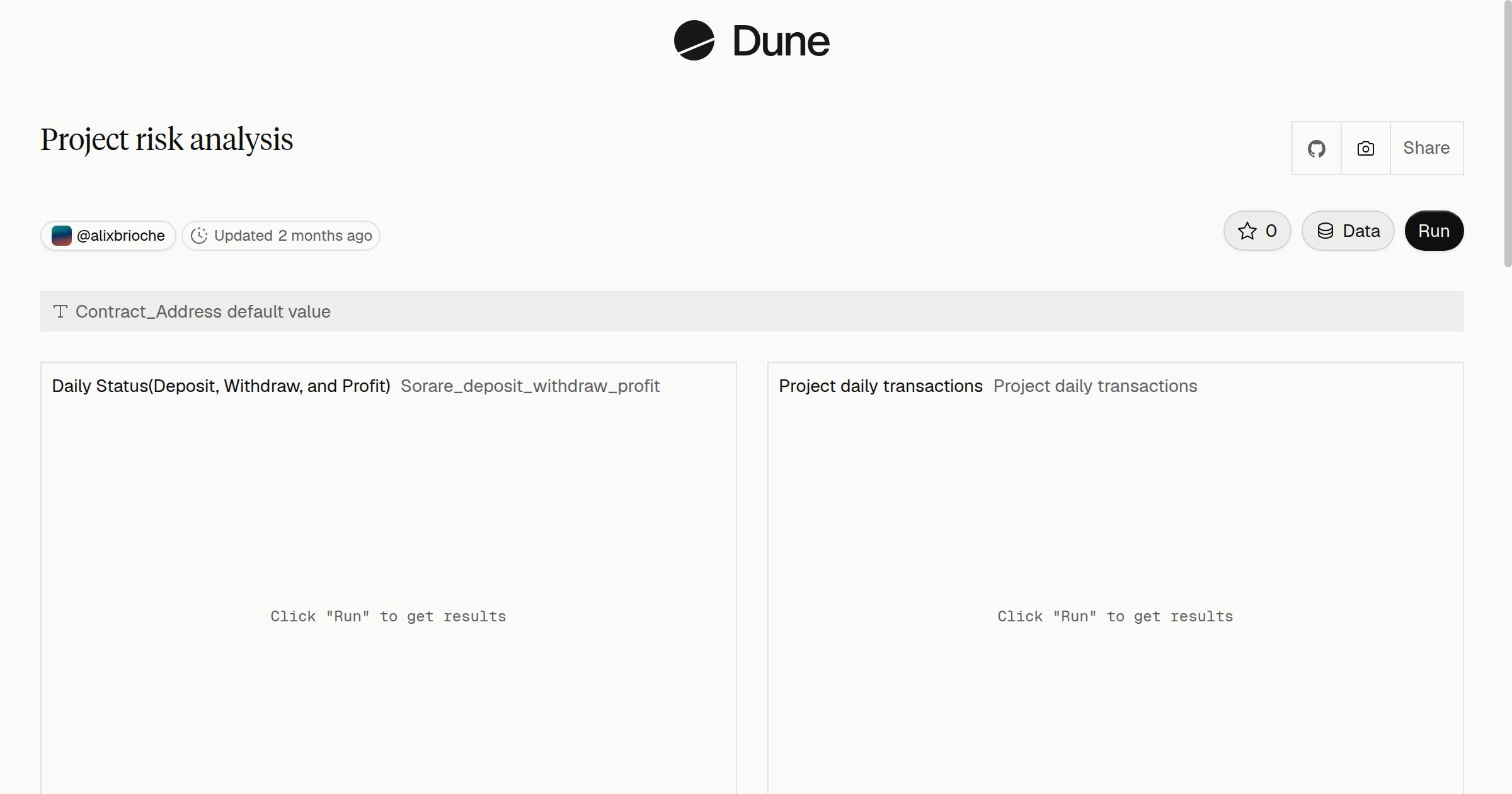Open the Dune logo homepage link
The height and width of the screenshot is (794, 1512).
[x=752, y=40]
